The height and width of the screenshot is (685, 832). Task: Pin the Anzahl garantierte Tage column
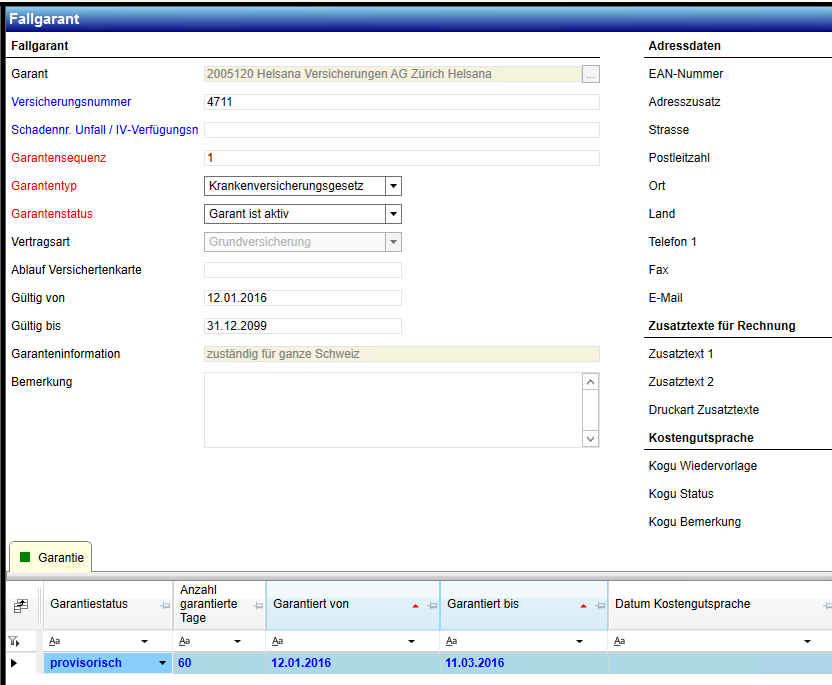pos(257,606)
